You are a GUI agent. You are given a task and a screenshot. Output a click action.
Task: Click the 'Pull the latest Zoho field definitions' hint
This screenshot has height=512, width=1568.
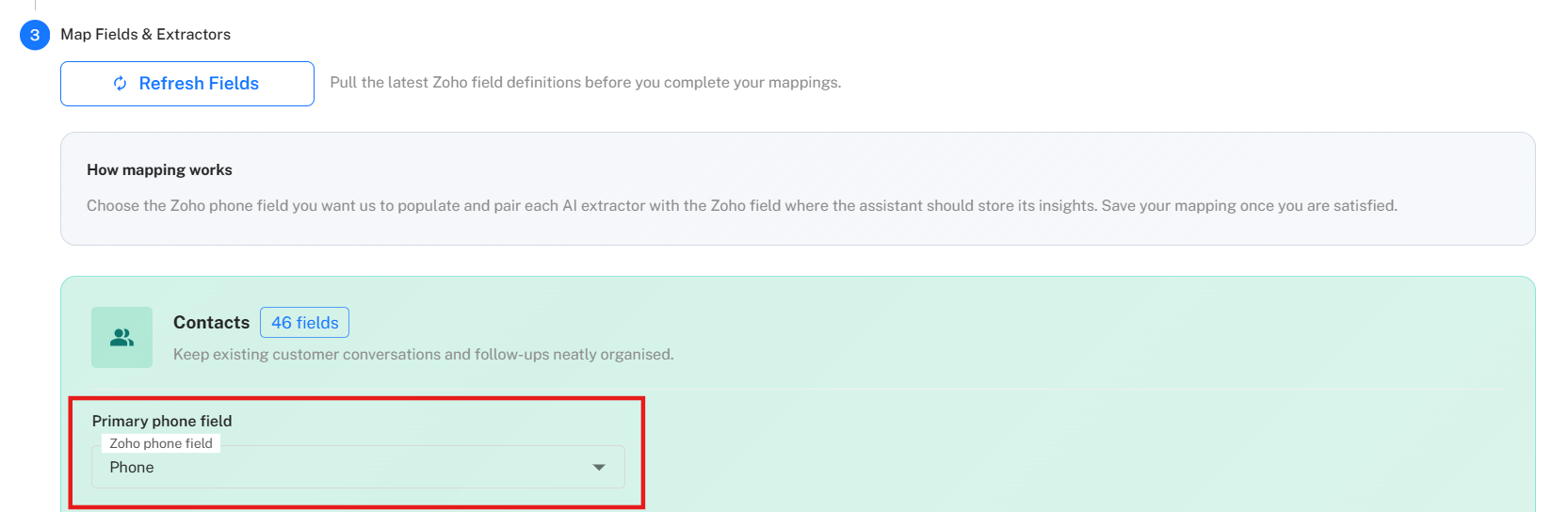(x=585, y=83)
